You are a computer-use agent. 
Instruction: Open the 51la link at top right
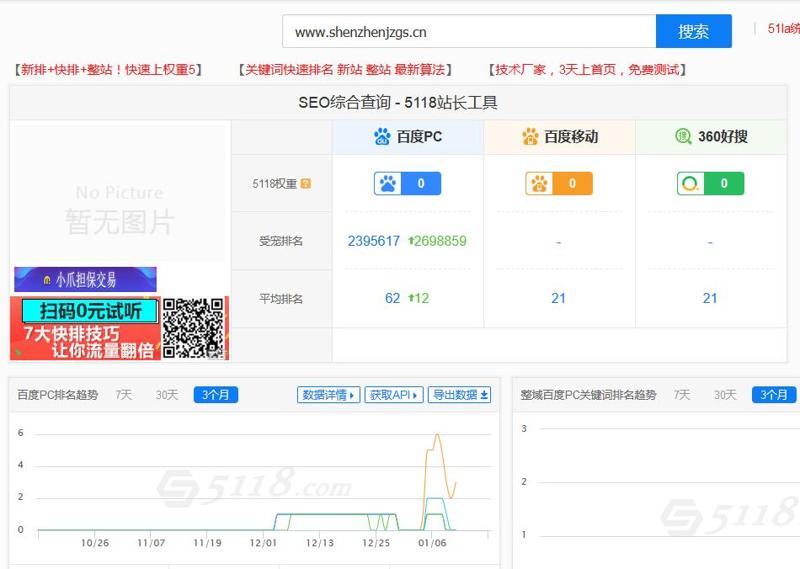point(783,29)
